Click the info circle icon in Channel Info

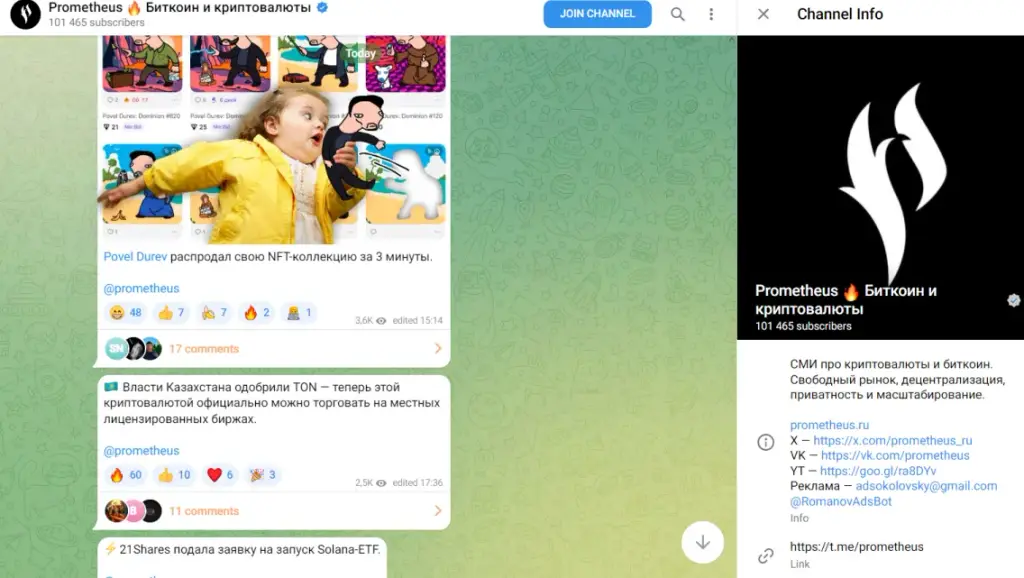pyautogui.click(x=765, y=442)
